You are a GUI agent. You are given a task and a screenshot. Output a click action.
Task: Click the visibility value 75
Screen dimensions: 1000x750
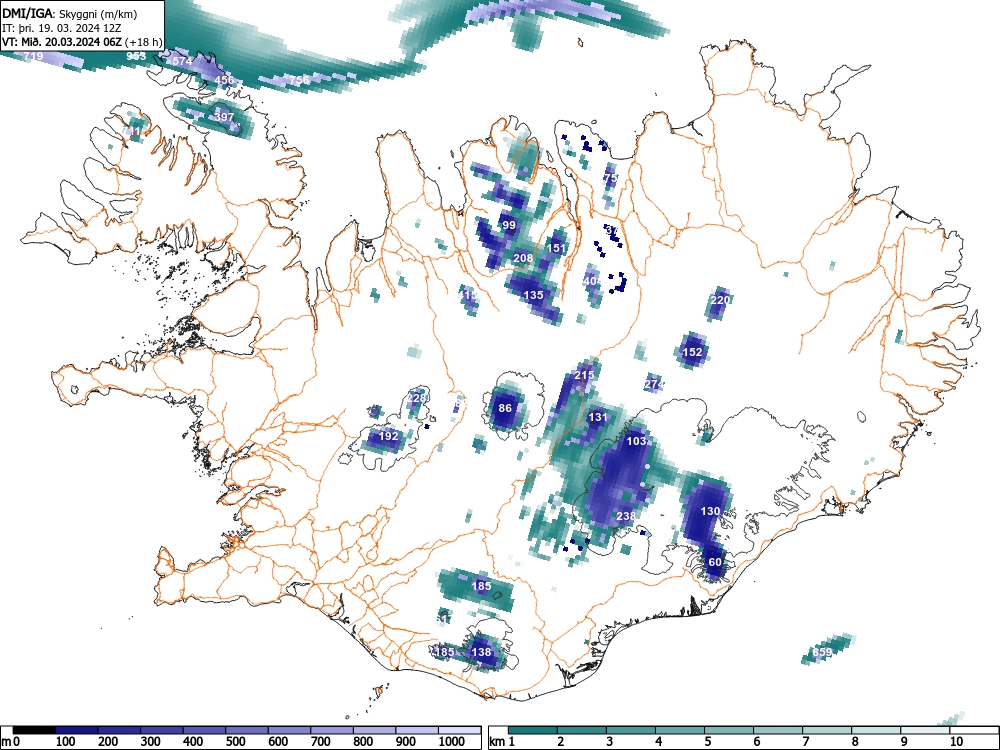tap(610, 178)
